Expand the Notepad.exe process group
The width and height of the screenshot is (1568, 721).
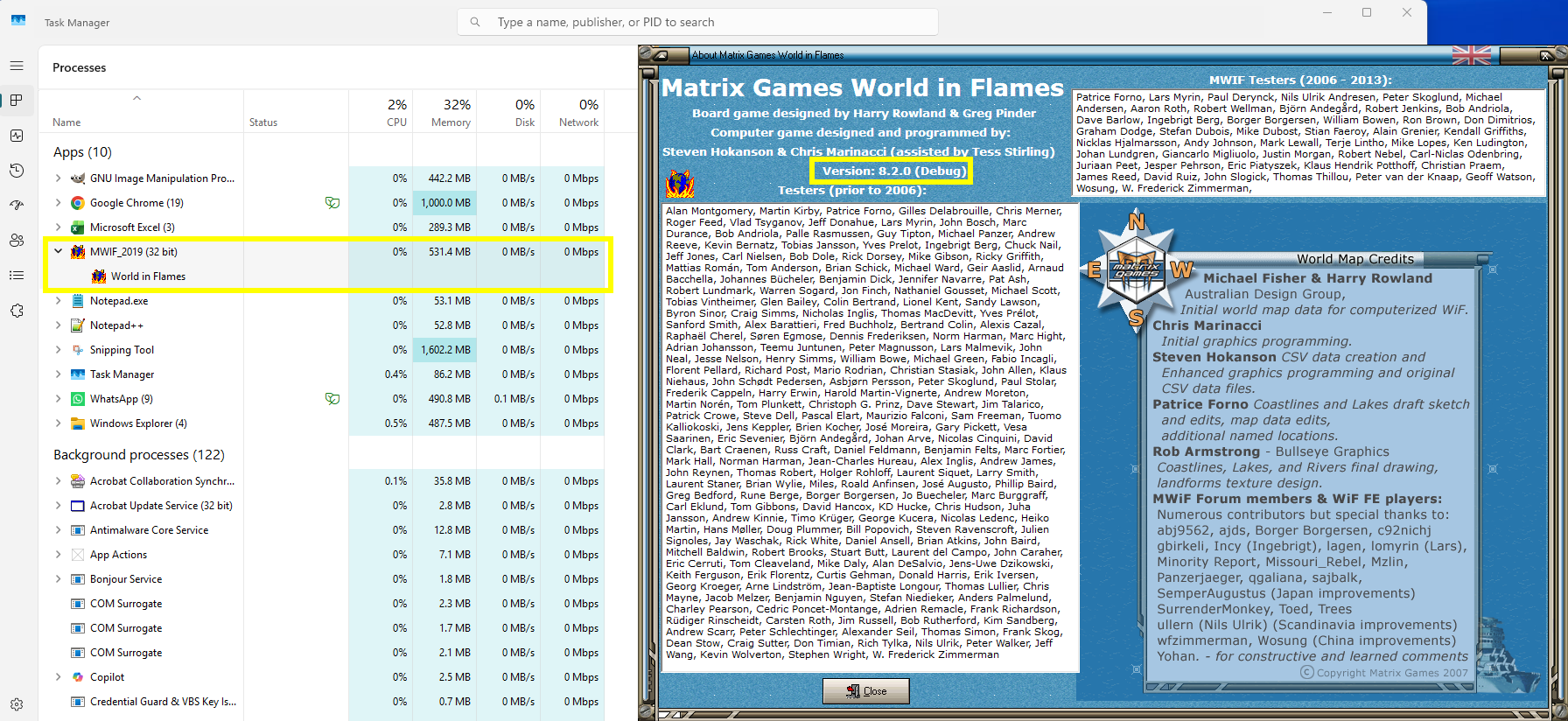(59, 301)
